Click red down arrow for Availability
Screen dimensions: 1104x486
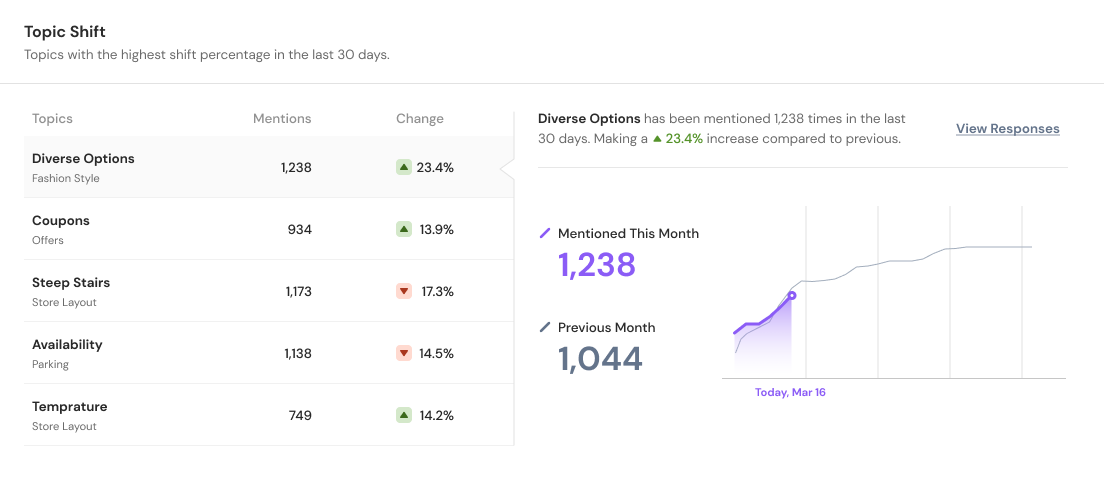pos(404,353)
